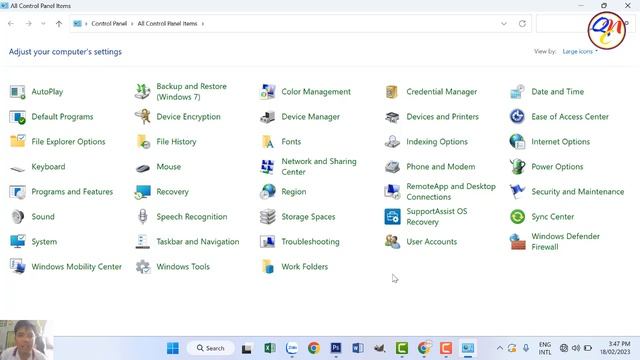The height and width of the screenshot is (360, 640).
Task: Click the Device Encryption icon
Action: click(x=142, y=117)
